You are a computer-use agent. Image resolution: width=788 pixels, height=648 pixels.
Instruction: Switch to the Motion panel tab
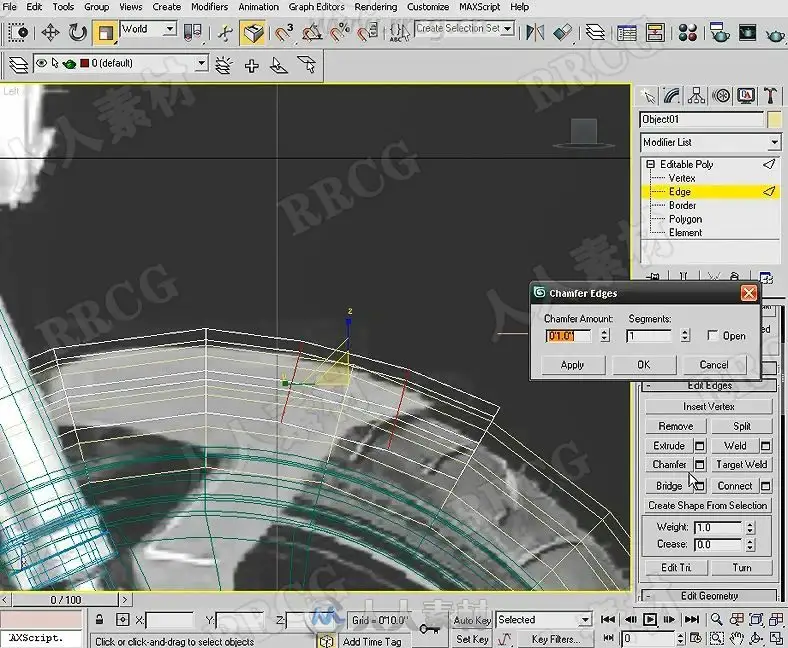(721, 96)
